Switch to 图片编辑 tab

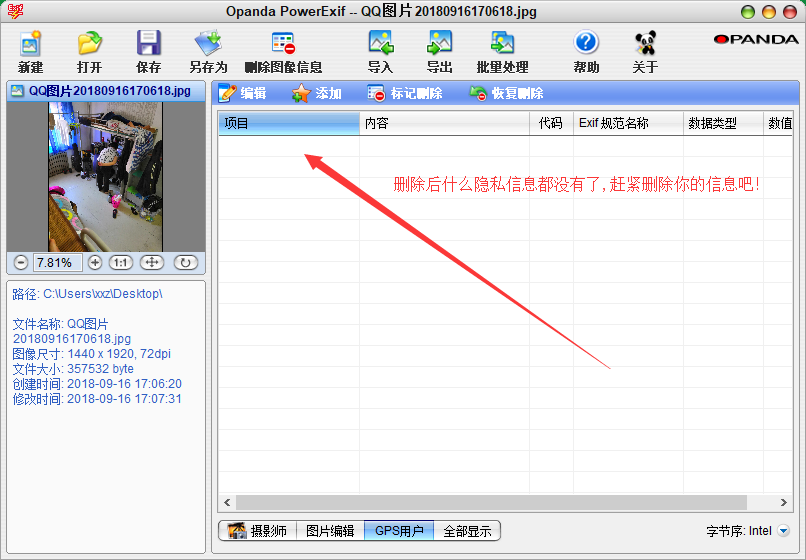pyautogui.click(x=330, y=531)
